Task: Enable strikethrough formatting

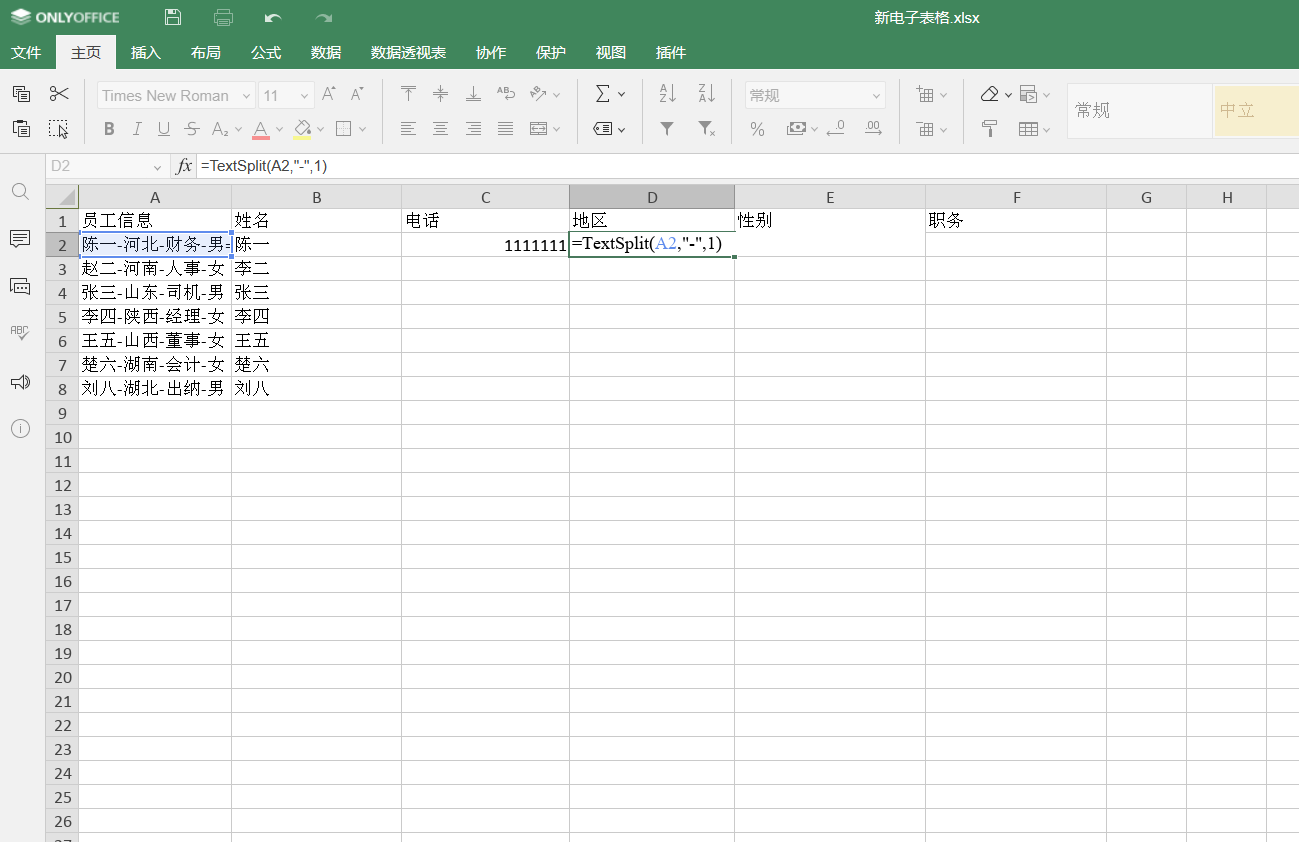Action: pos(191,129)
